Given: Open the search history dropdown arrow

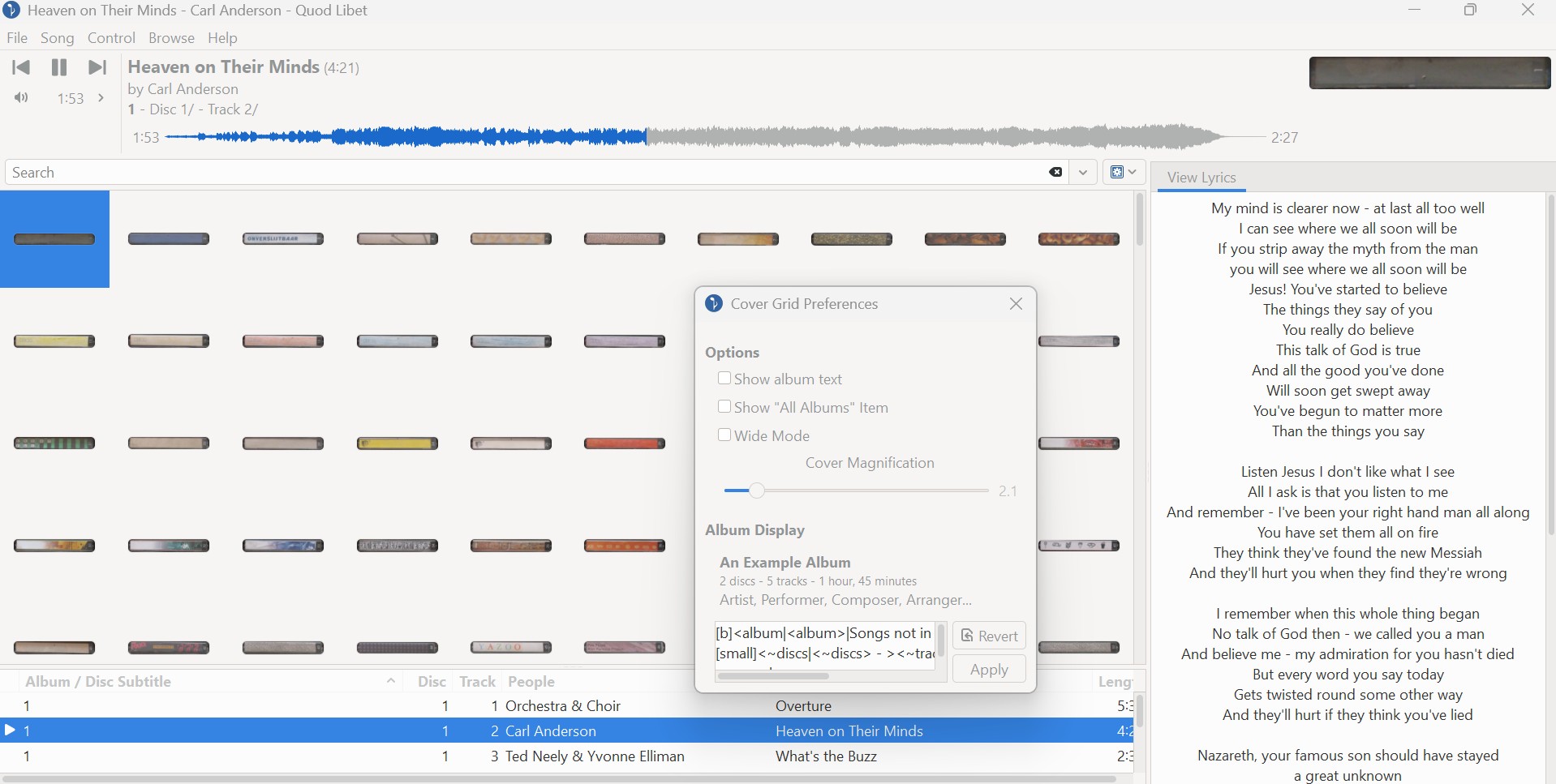Looking at the screenshot, I should pos(1083,172).
